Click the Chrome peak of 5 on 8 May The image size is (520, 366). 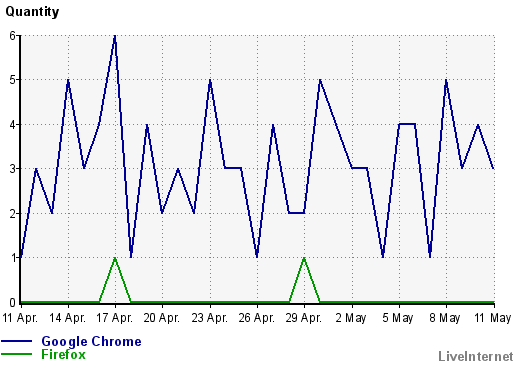click(x=446, y=80)
